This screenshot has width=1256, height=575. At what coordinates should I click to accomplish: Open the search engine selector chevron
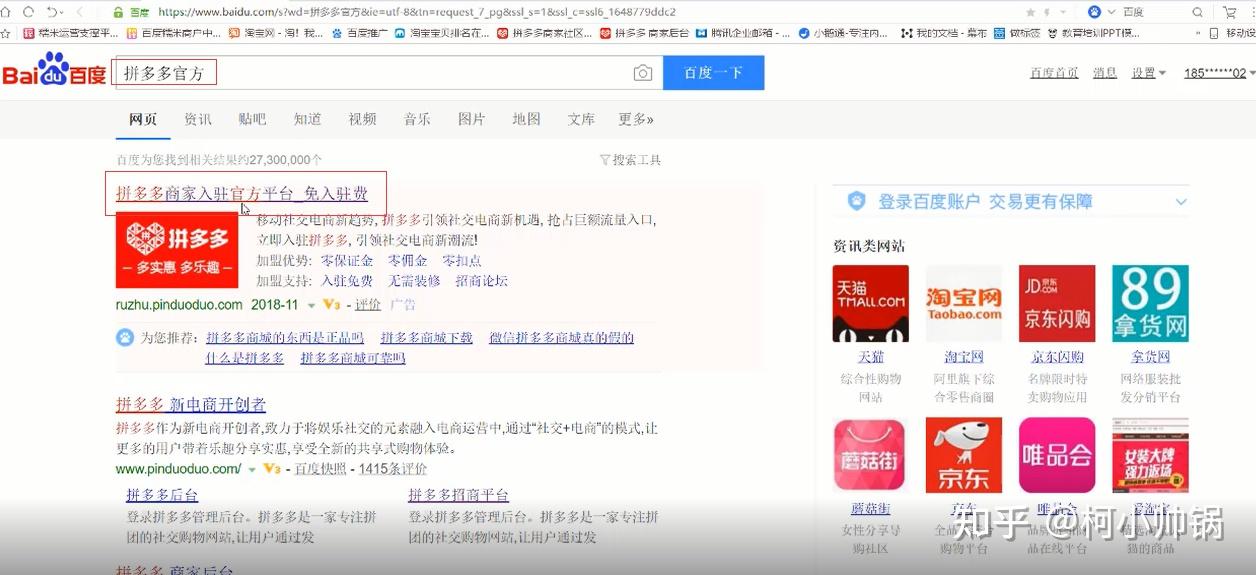1110,12
